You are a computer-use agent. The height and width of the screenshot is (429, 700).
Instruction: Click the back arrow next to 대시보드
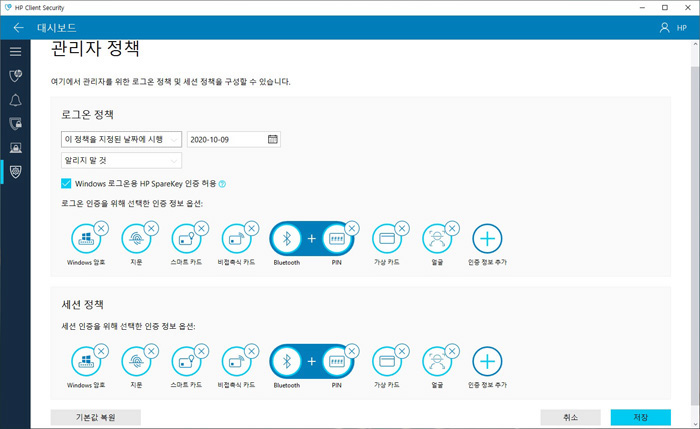[x=17, y=27]
